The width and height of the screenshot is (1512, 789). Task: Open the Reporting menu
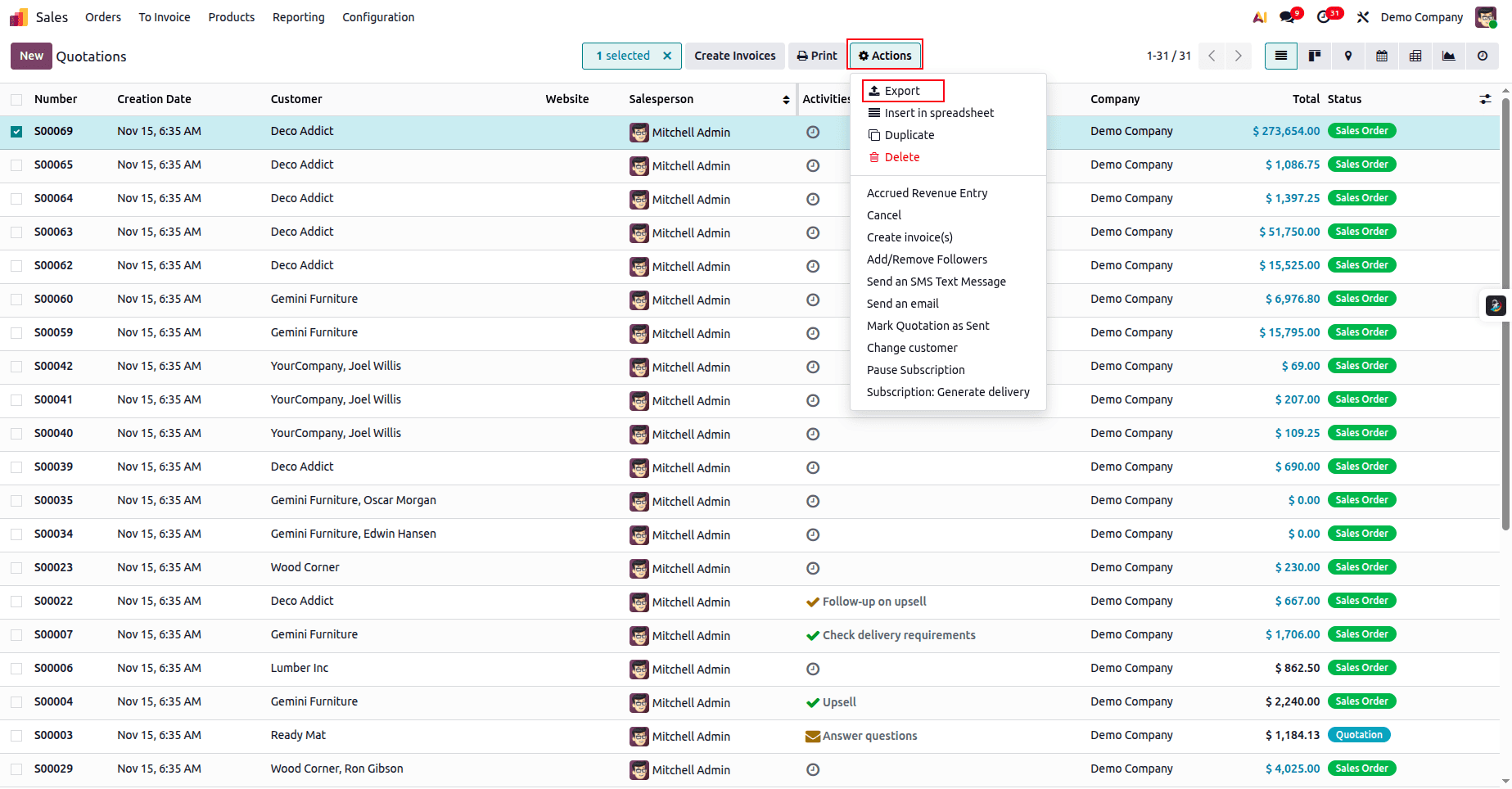[x=298, y=16]
